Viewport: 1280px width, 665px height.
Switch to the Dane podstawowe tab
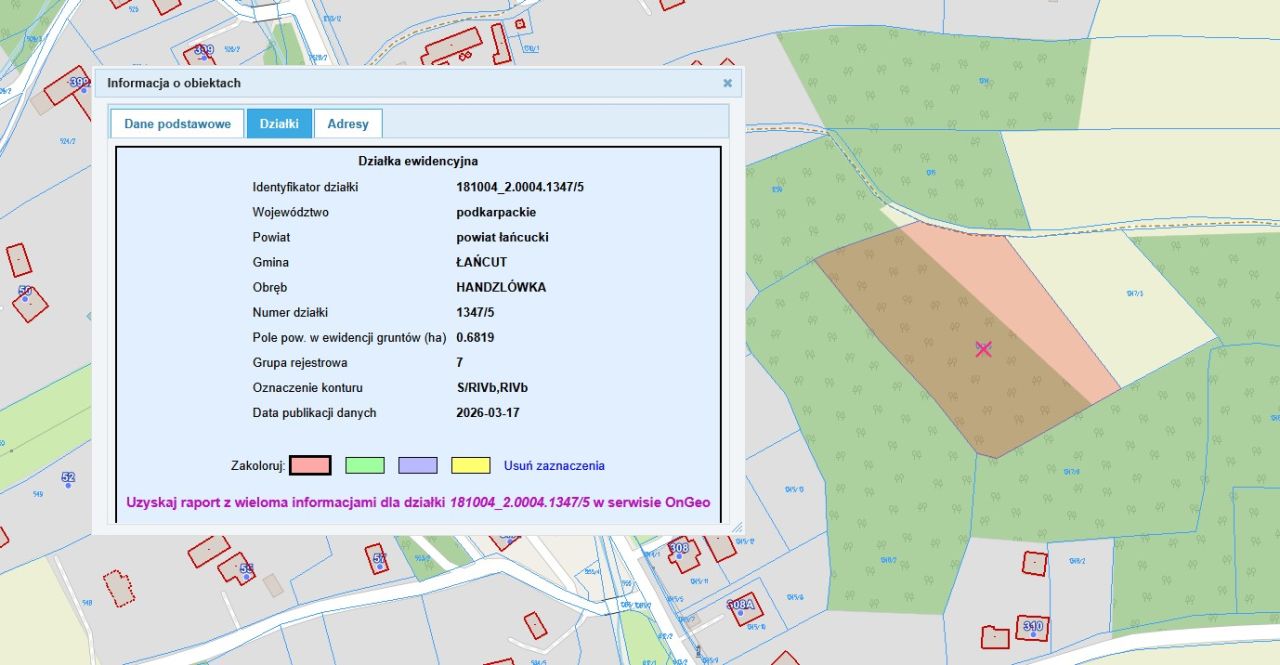pos(177,124)
